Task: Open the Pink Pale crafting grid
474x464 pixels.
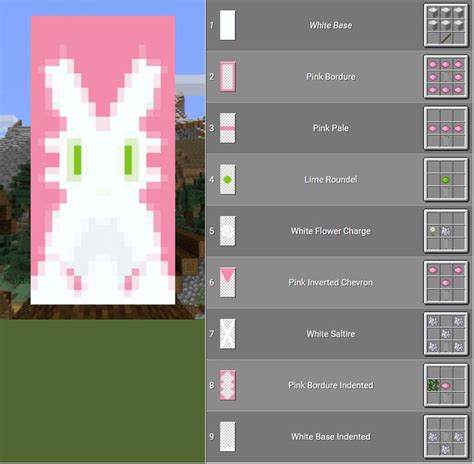Action: (446, 128)
